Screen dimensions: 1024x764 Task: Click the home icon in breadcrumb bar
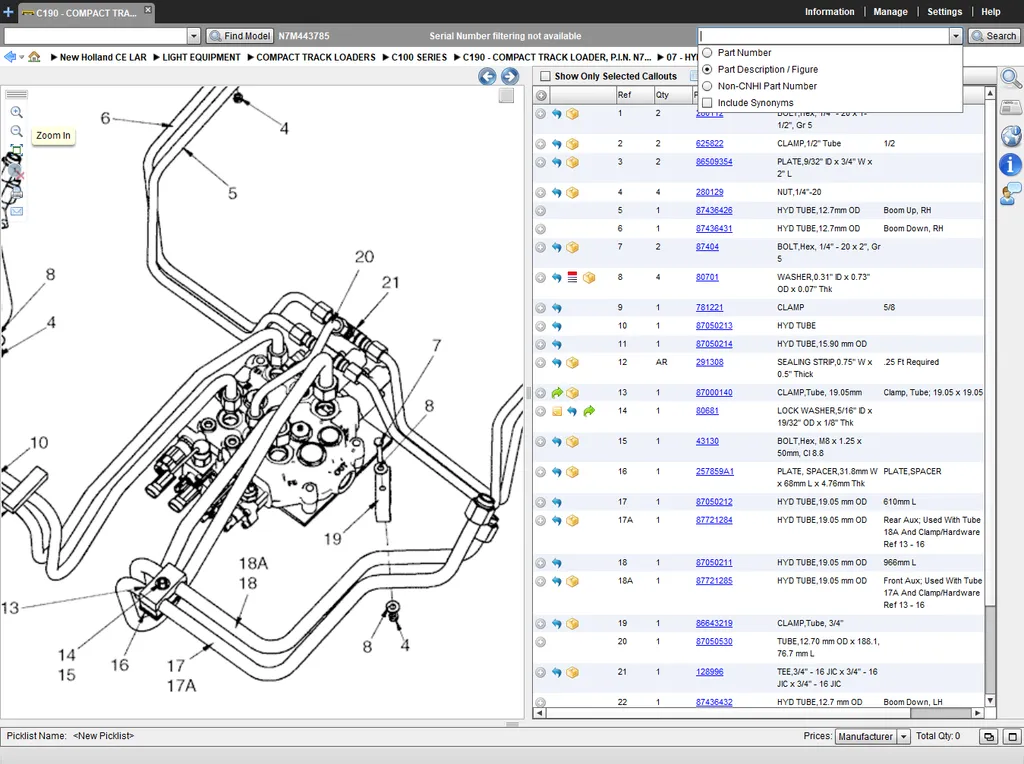(35, 57)
